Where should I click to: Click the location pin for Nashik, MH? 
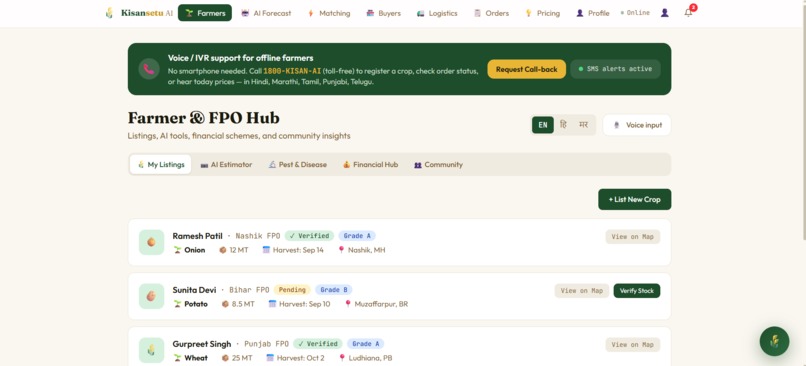(341, 250)
